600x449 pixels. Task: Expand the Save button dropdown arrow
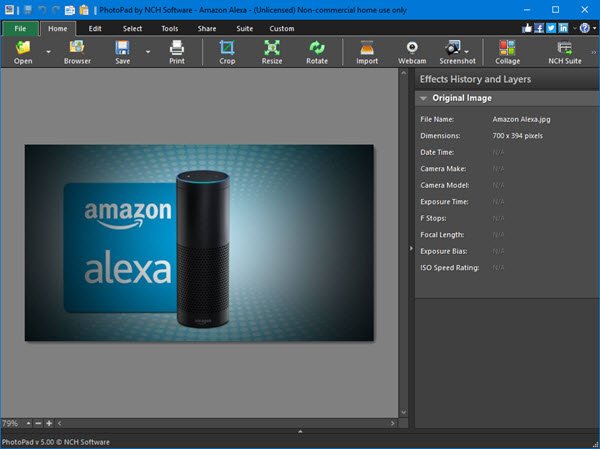point(147,50)
